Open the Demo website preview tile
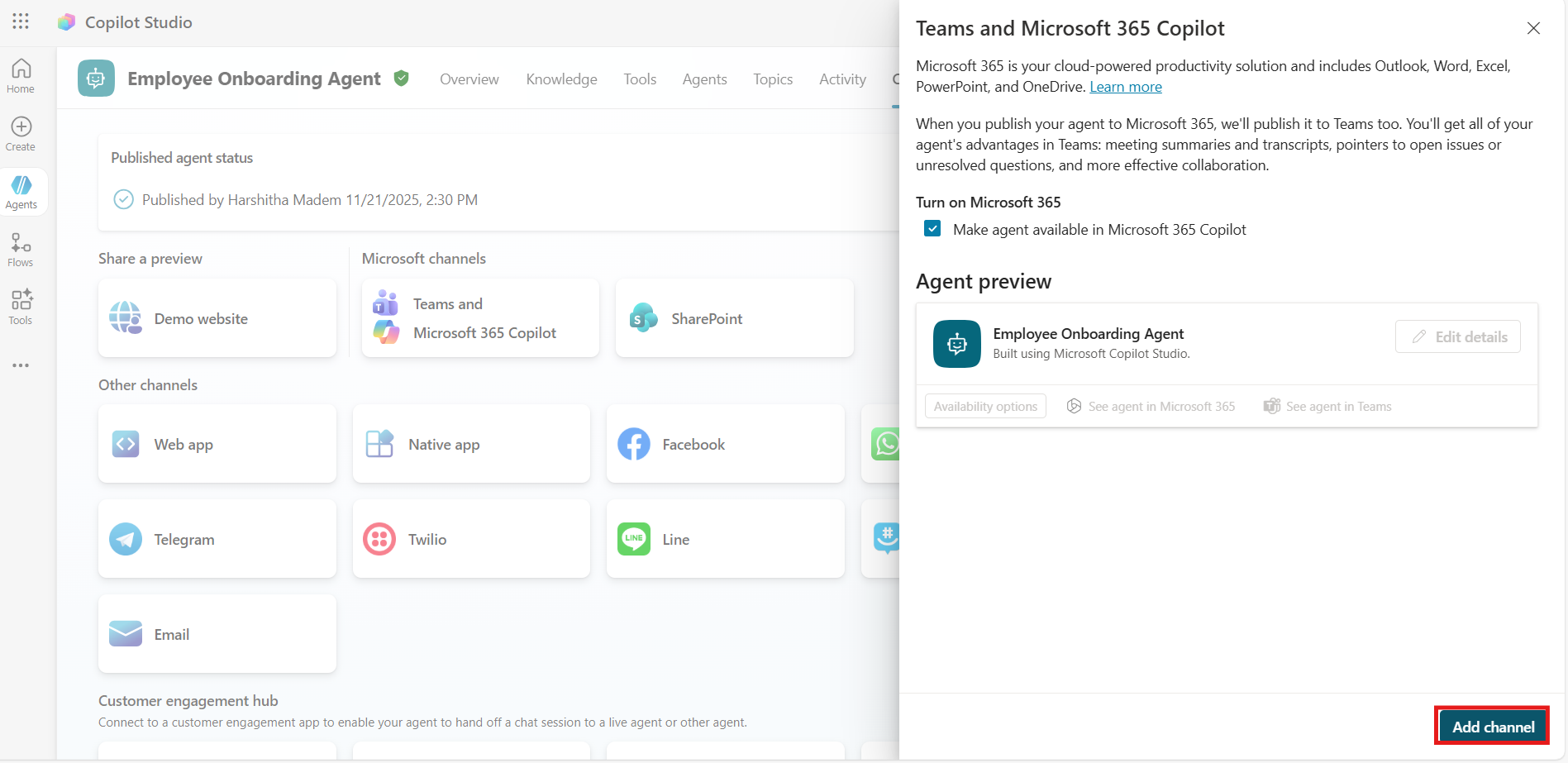This screenshot has width=1568, height=763. coord(217,318)
